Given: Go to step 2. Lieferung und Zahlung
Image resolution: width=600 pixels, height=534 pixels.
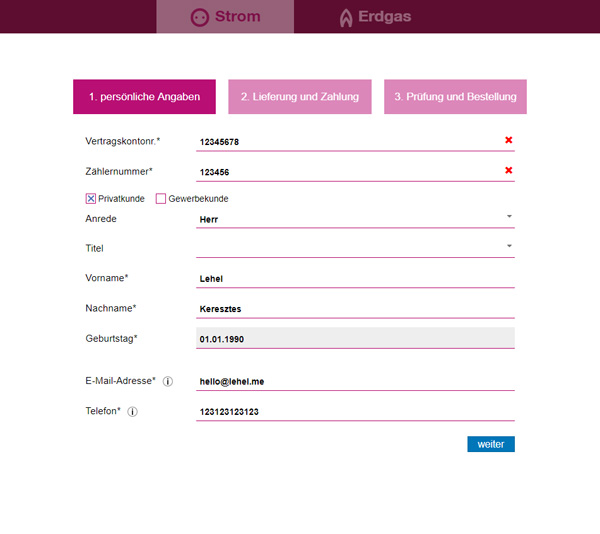Looking at the screenshot, I should [x=300, y=97].
